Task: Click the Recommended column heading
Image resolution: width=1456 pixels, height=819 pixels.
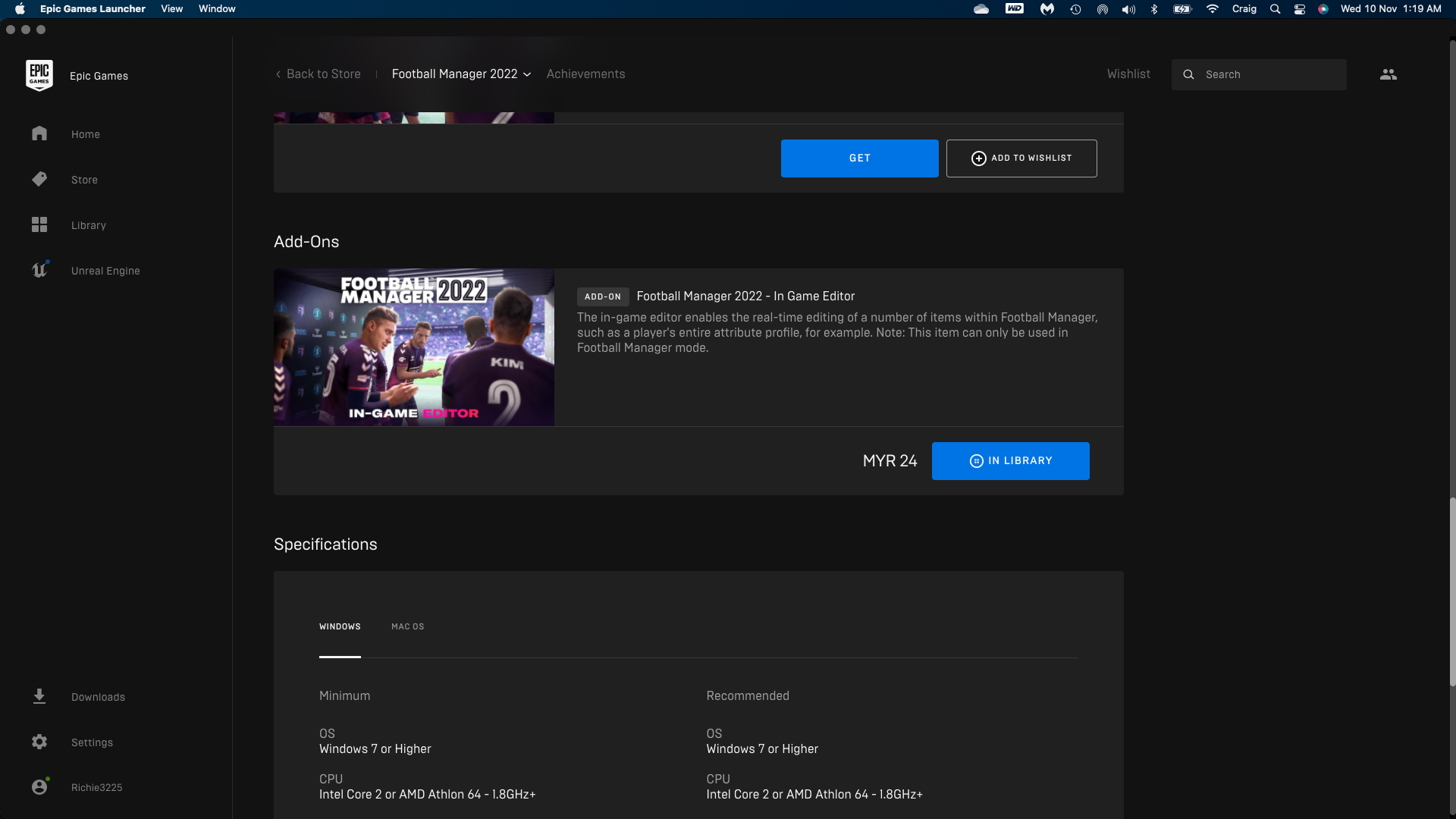Action: tap(748, 695)
